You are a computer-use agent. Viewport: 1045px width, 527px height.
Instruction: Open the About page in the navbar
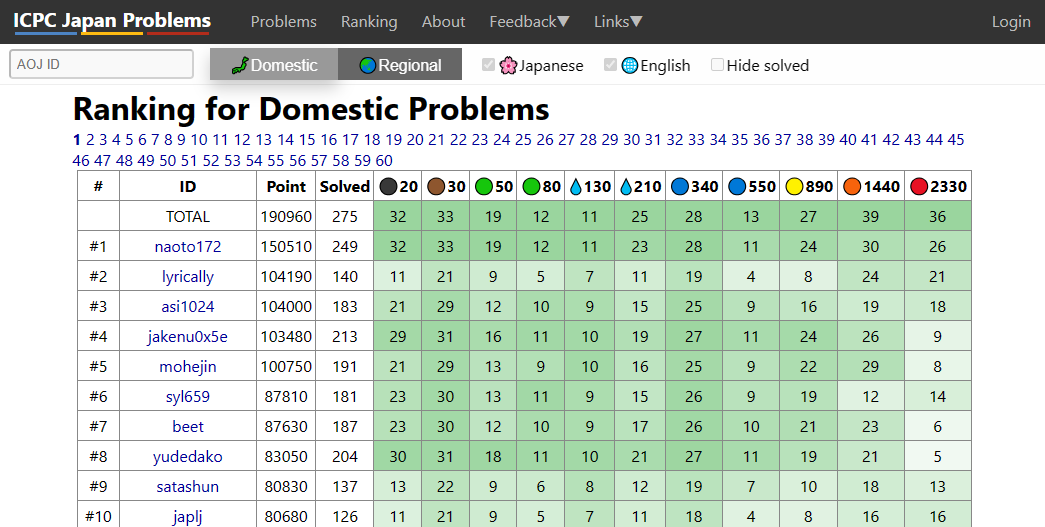[443, 22]
